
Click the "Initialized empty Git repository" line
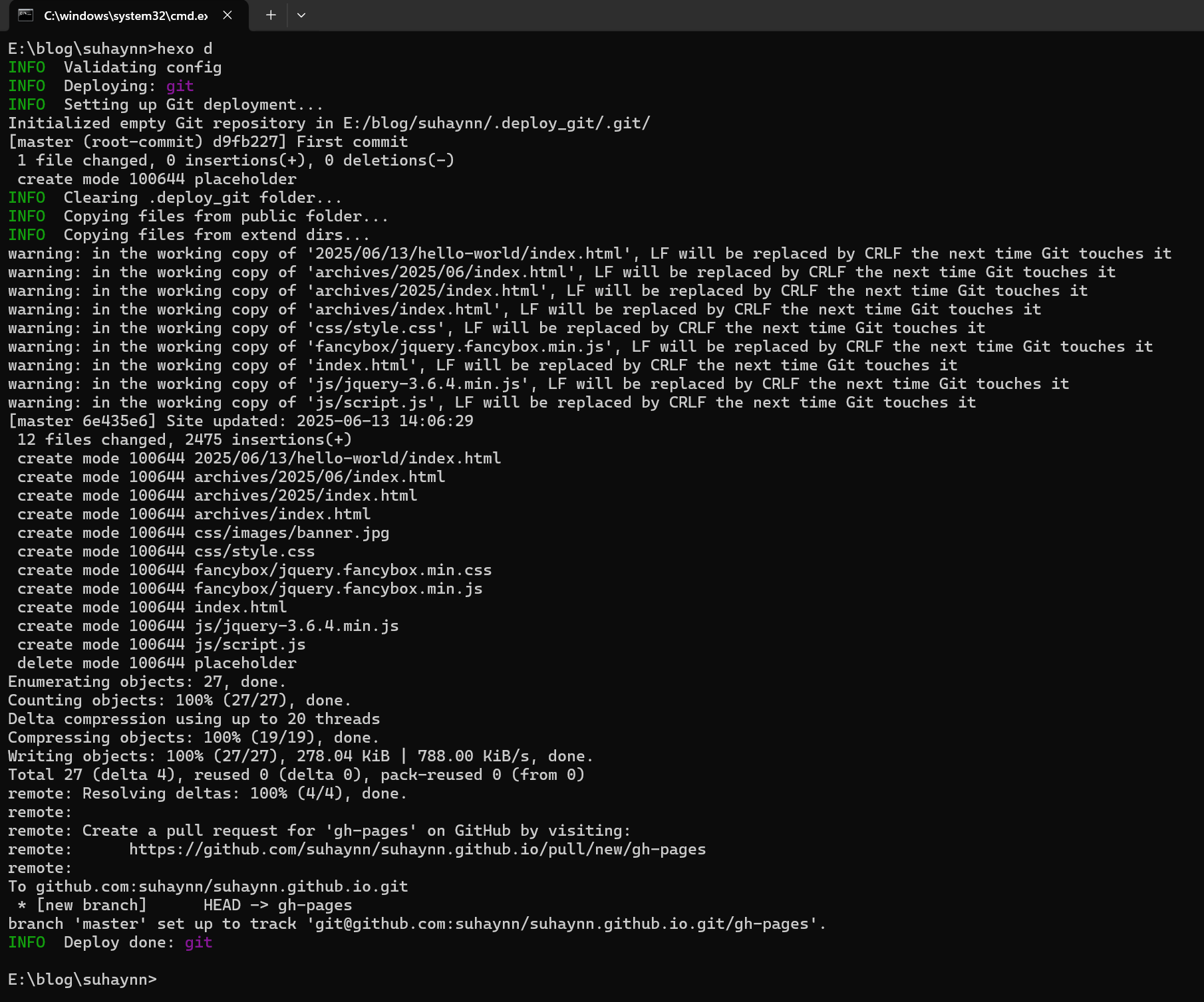click(329, 123)
